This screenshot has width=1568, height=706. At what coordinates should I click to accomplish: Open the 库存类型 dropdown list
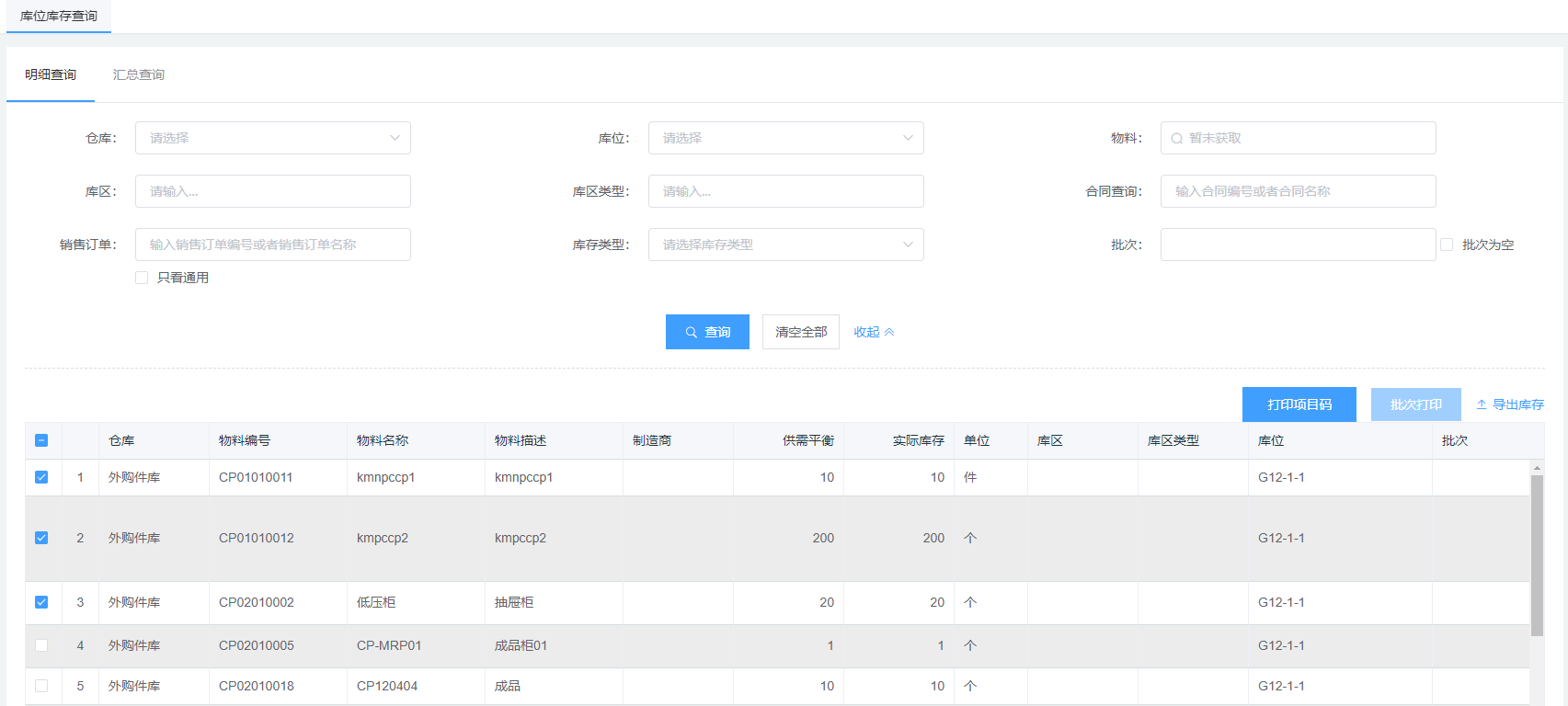click(x=785, y=245)
